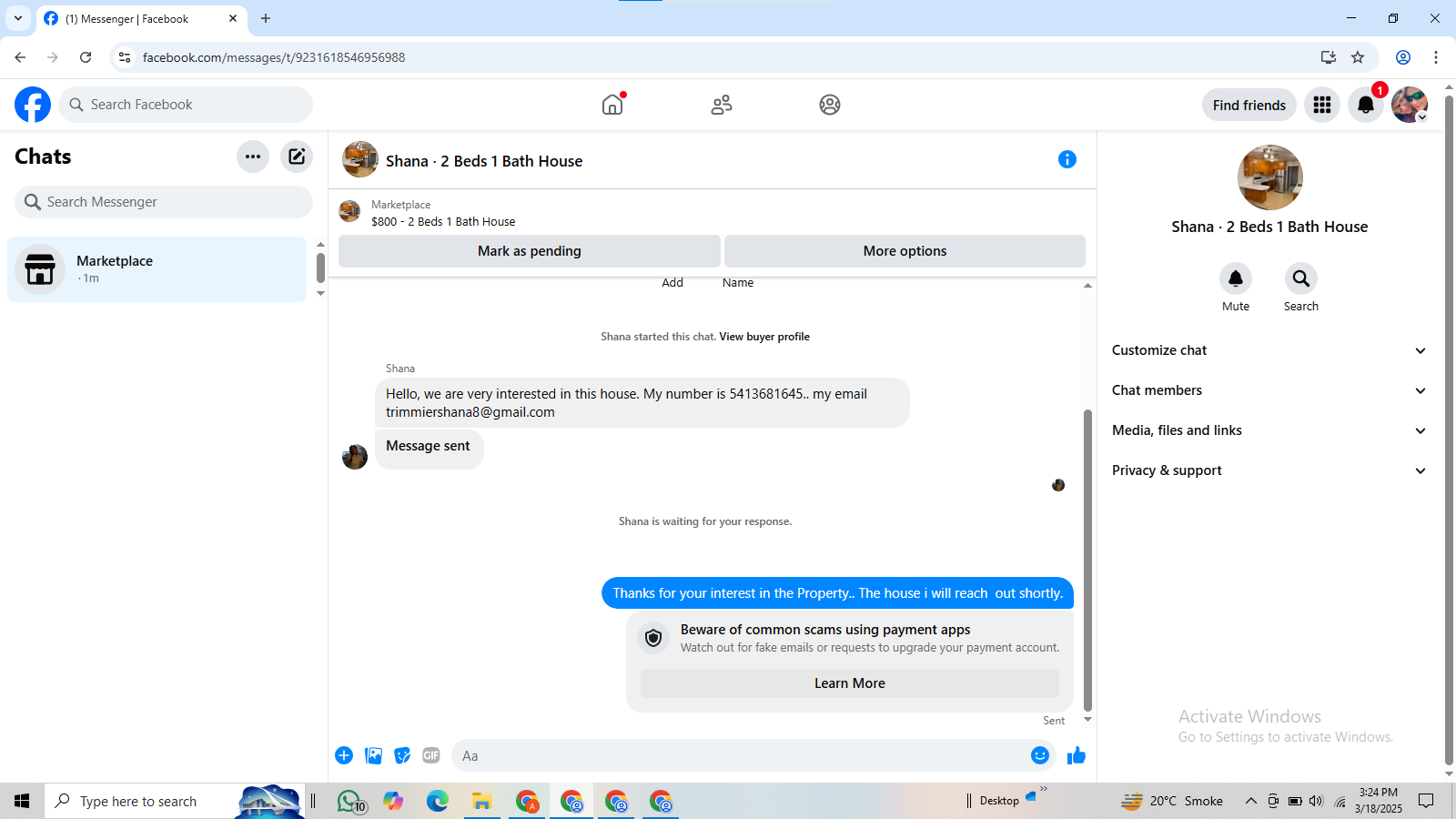Open the emoji picker in message box
Viewport: 1456px width, 819px height.
(x=1040, y=755)
